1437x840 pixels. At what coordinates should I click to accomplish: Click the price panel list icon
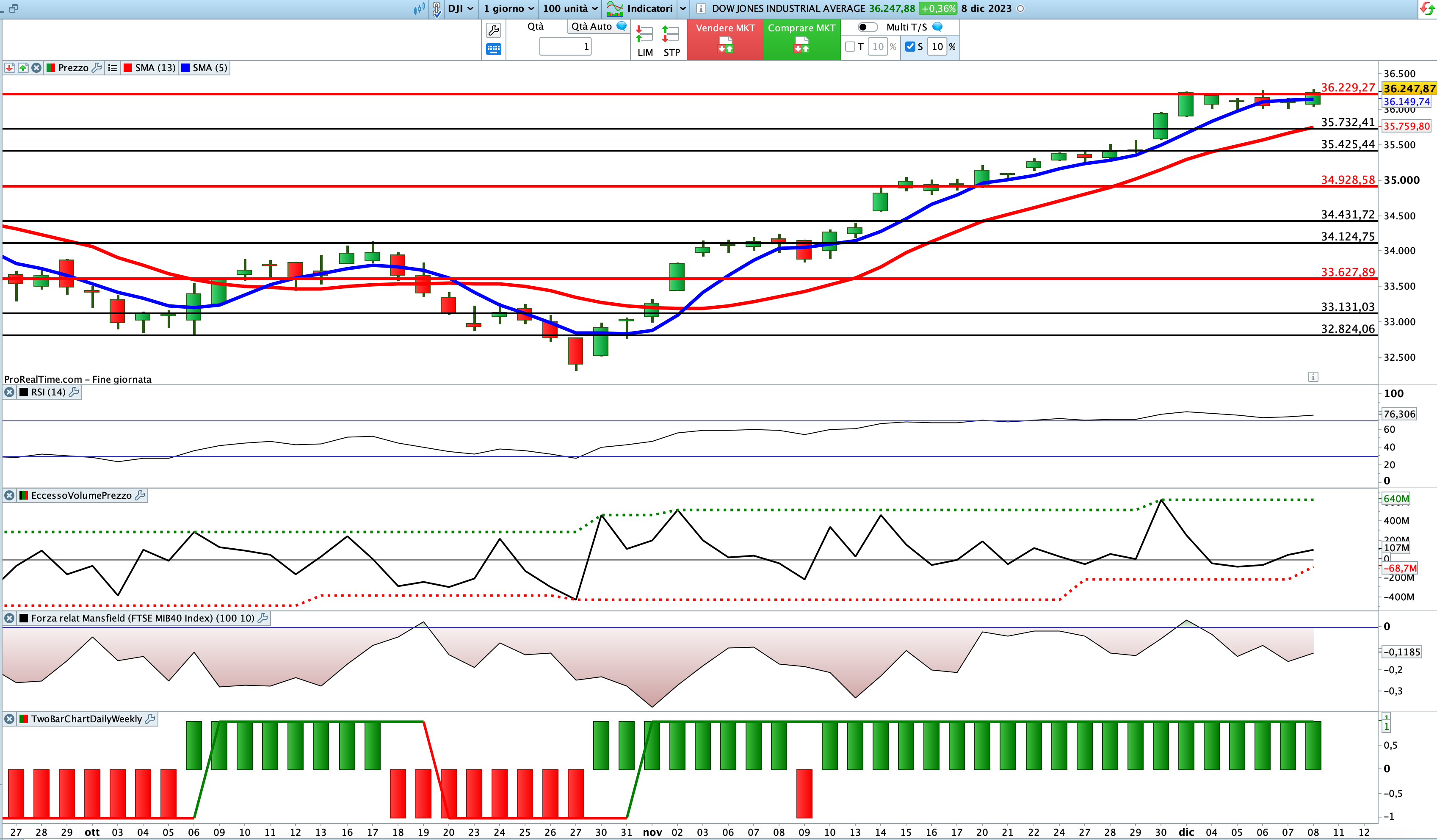pyautogui.click(x=112, y=68)
